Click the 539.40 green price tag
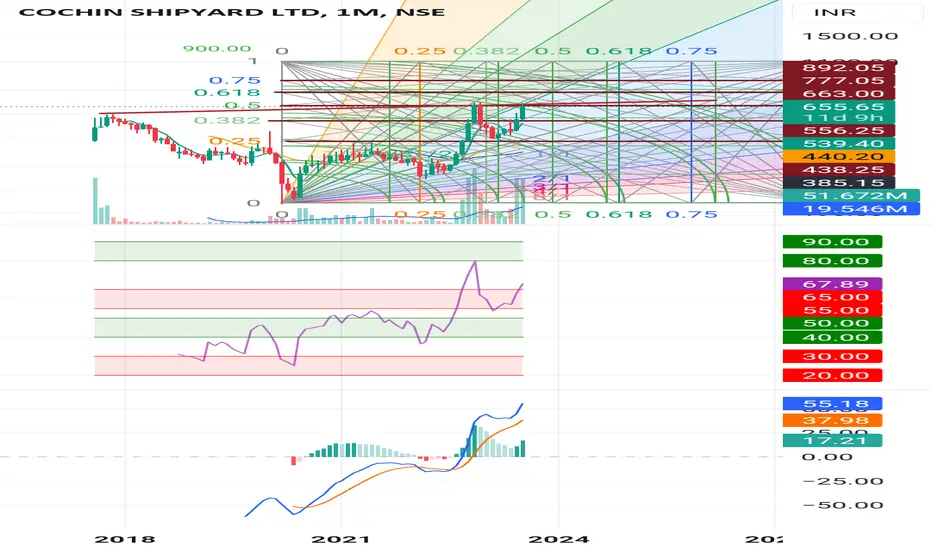Image resolution: width=932 pixels, height=550 pixels. click(839, 143)
